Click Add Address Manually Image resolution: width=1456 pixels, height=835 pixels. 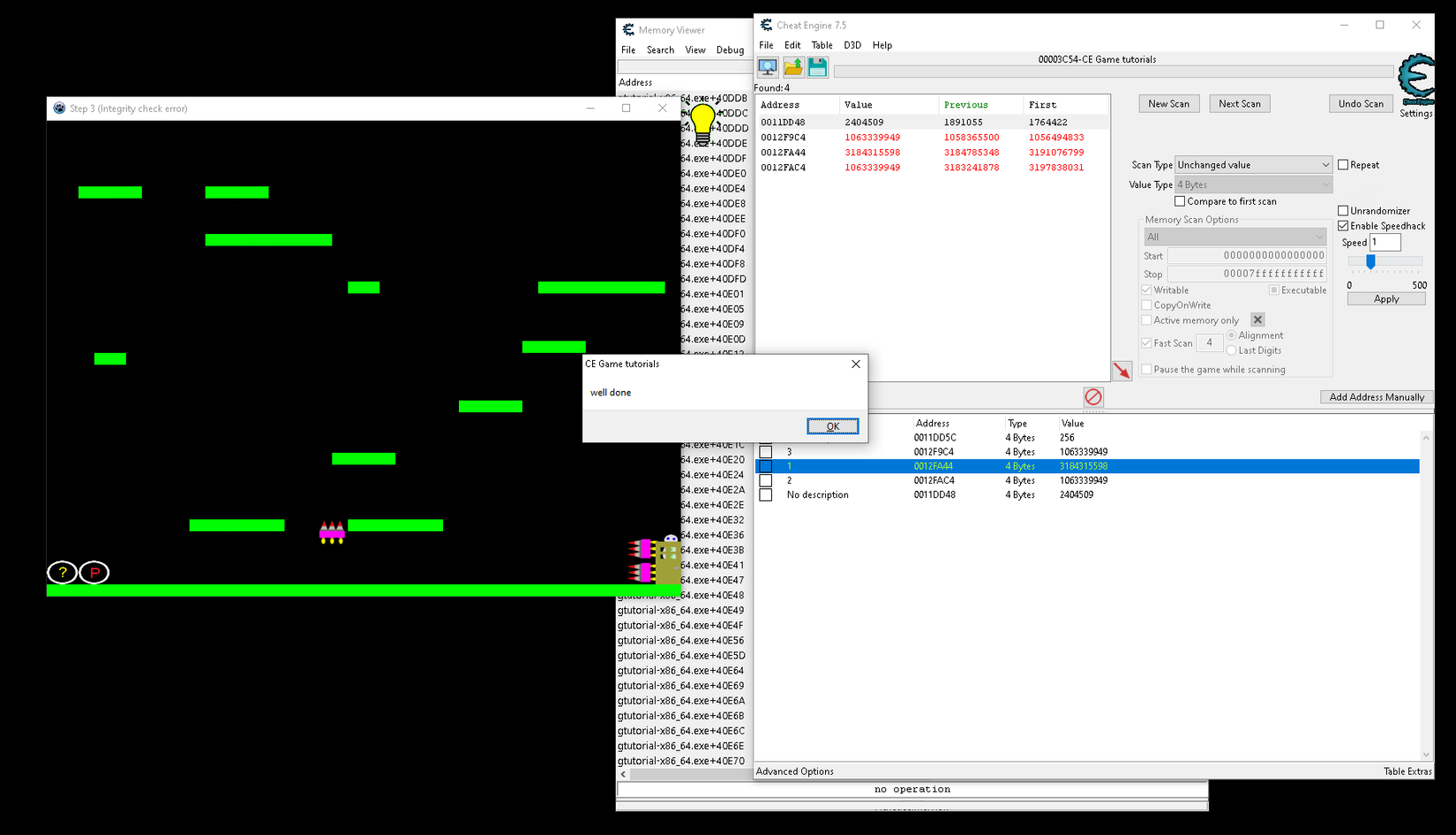[x=1377, y=397]
